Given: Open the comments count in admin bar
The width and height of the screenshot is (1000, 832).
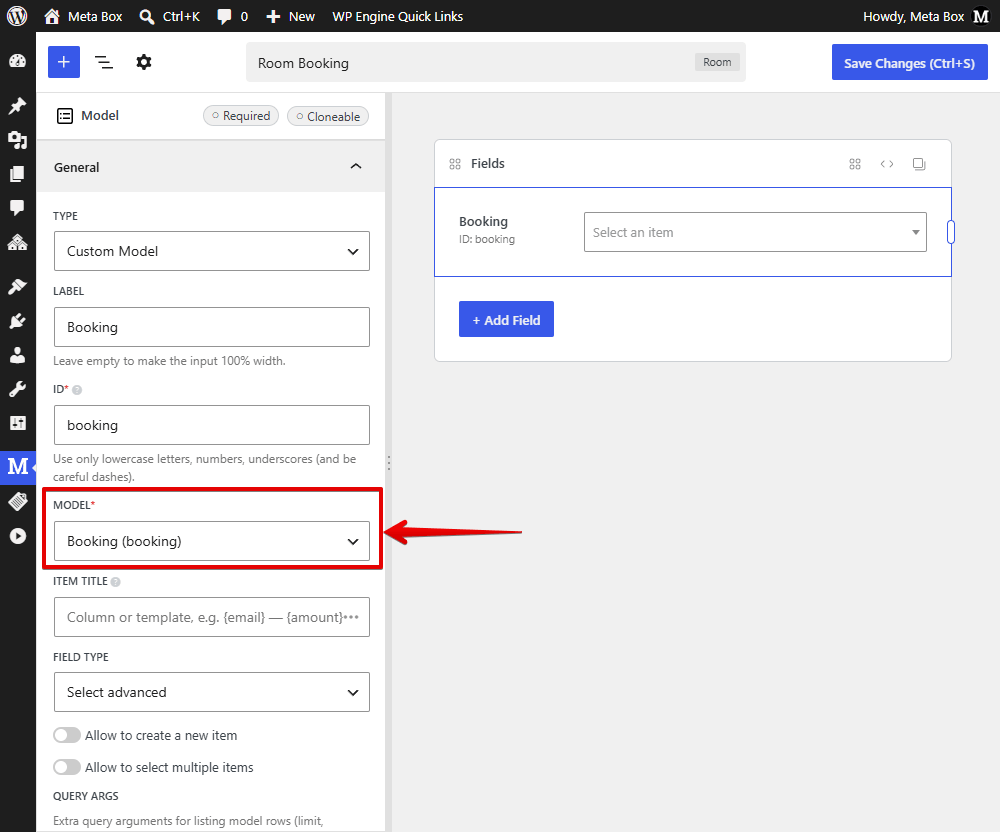Looking at the screenshot, I should click(233, 16).
